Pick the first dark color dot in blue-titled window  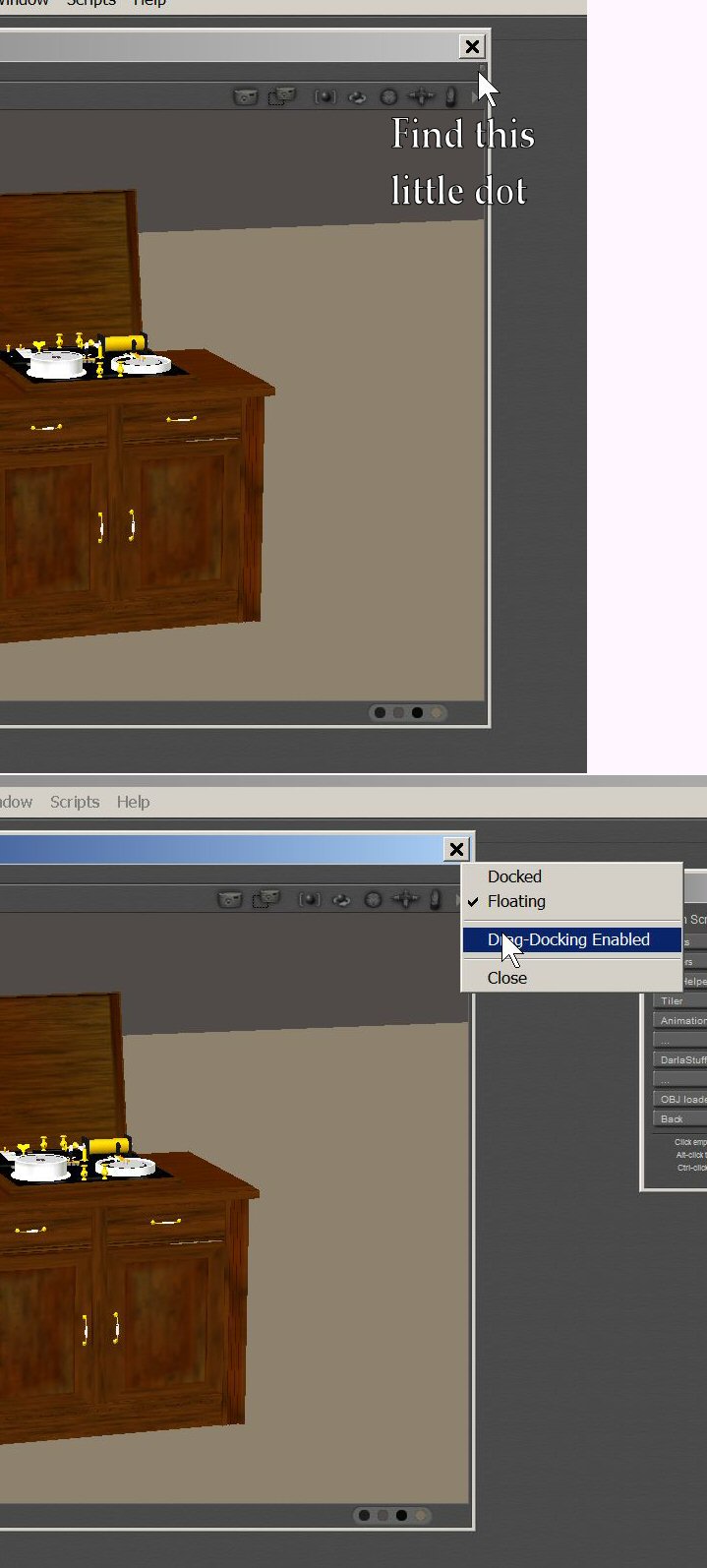[365, 1515]
